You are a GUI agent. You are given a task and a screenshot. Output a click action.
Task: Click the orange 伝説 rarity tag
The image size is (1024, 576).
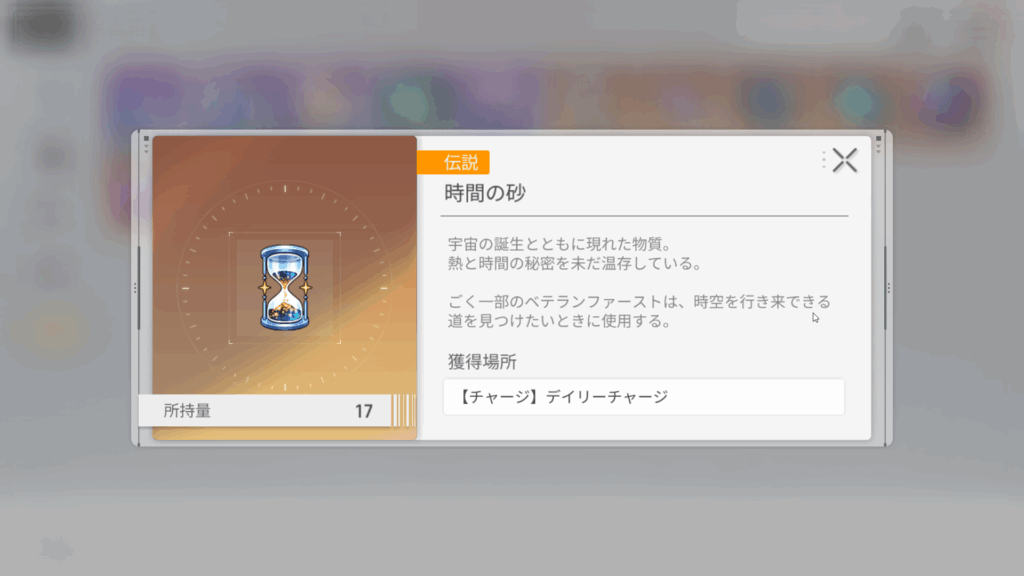point(453,162)
